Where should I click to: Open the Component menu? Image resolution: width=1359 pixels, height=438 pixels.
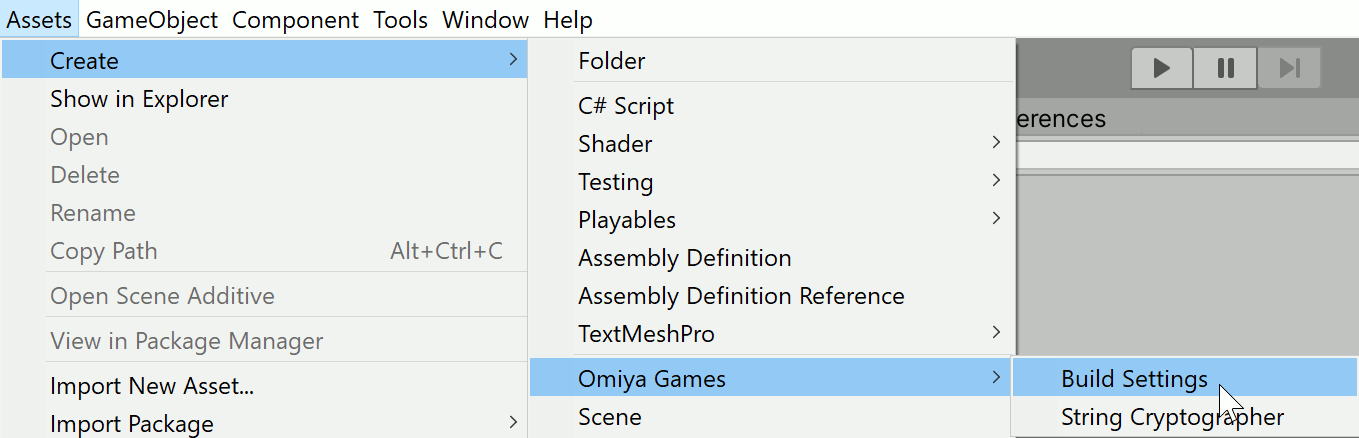(x=295, y=19)
